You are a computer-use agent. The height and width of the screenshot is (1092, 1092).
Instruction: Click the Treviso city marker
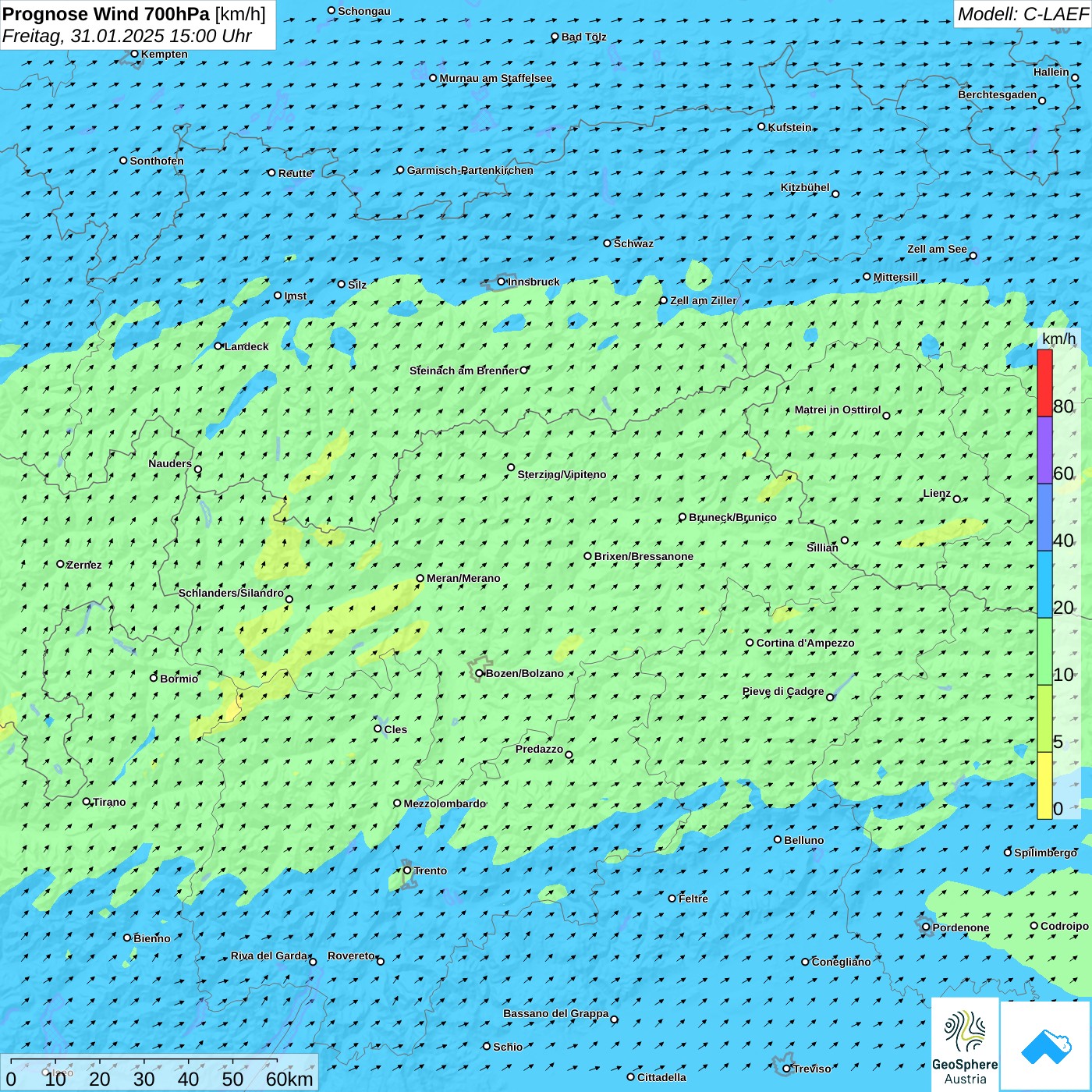[786, 1069]
